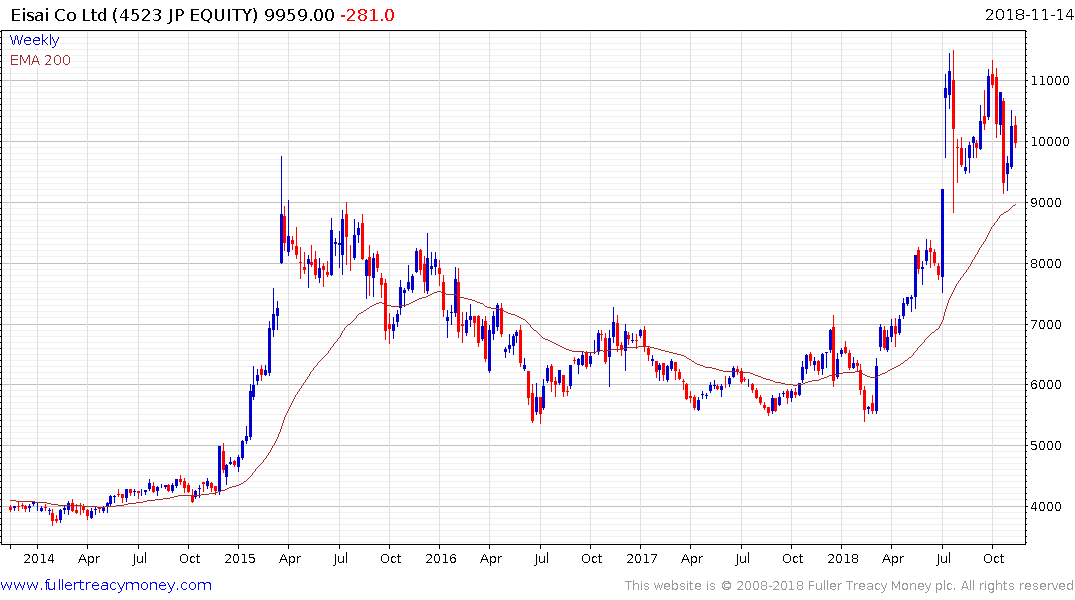Click the date 2018-11-14

pos(1028,15)
